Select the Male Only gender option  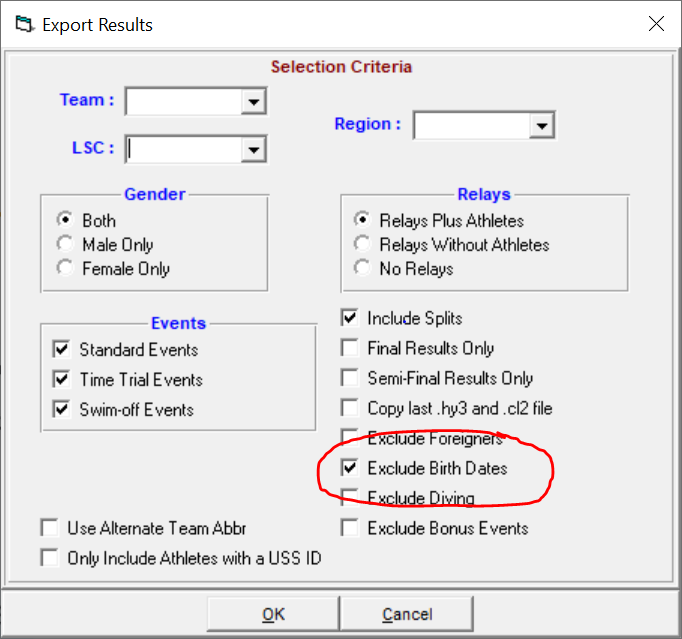click(x=65, y=244)
